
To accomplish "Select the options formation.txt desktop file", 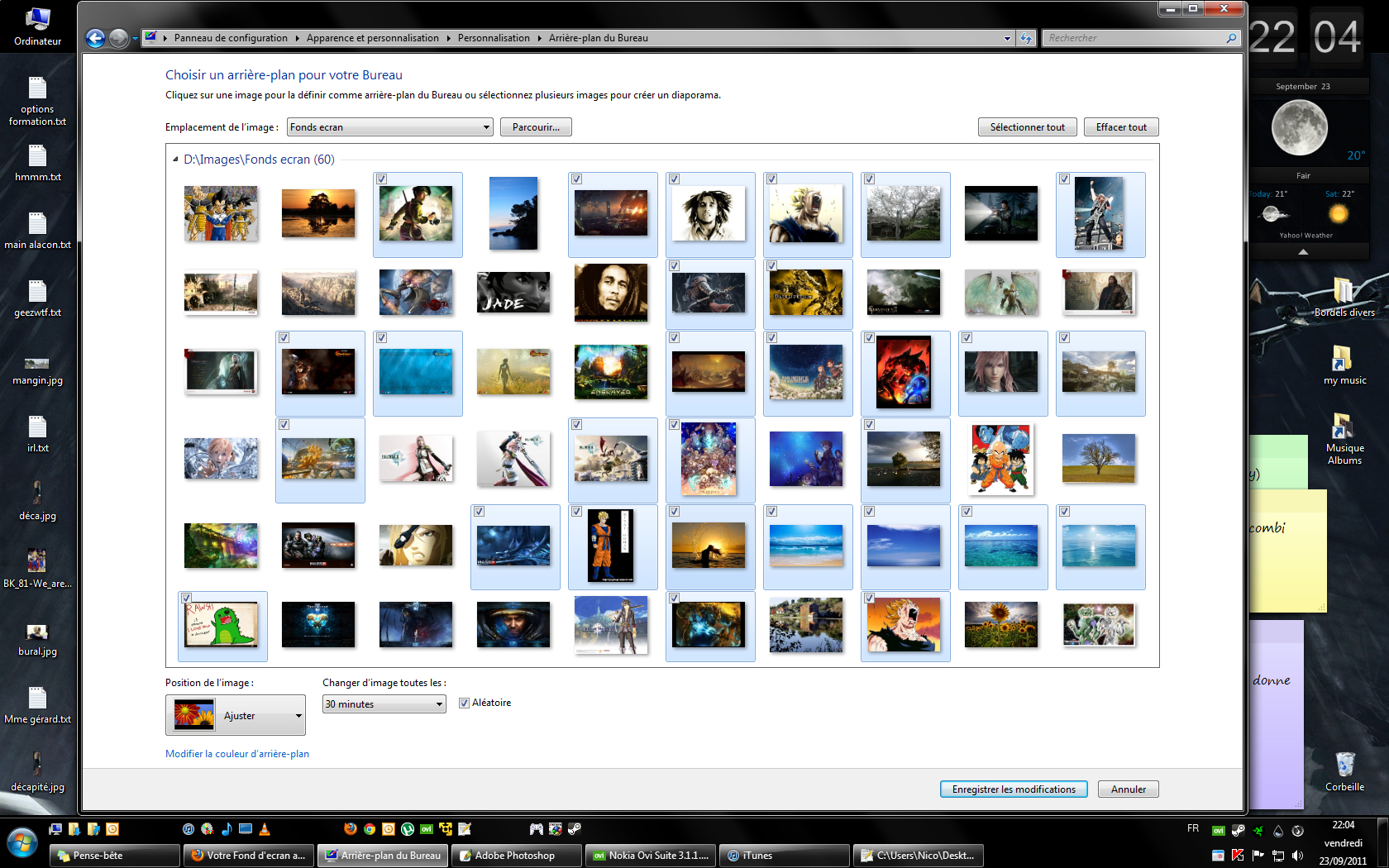I will (x=38, y=101).
